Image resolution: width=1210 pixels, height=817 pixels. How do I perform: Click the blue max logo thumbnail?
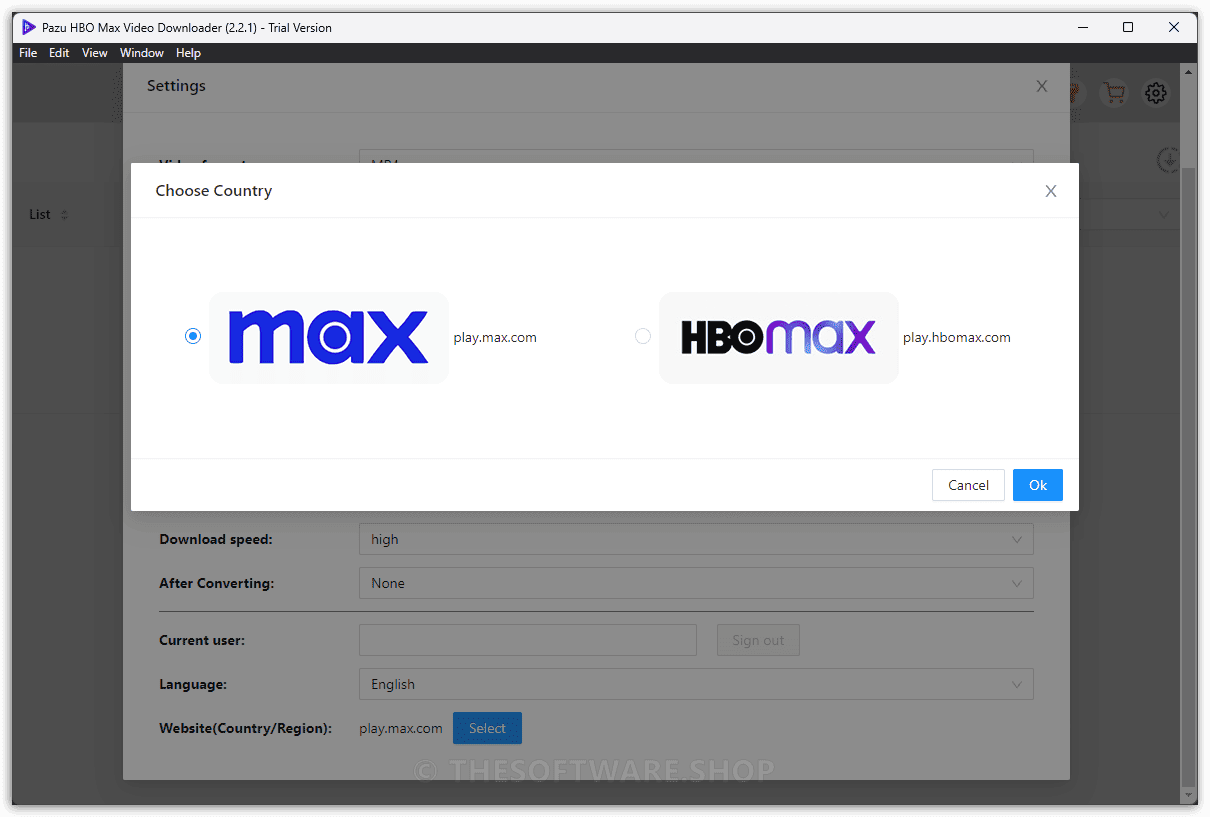[x=329, y=338]
